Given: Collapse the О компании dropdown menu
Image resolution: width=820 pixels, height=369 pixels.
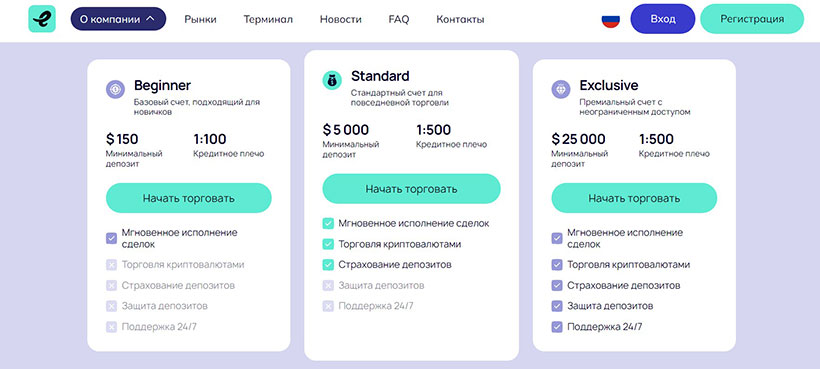Looking at the screenshot, I should pyautogui.click(x=118, y=19).
